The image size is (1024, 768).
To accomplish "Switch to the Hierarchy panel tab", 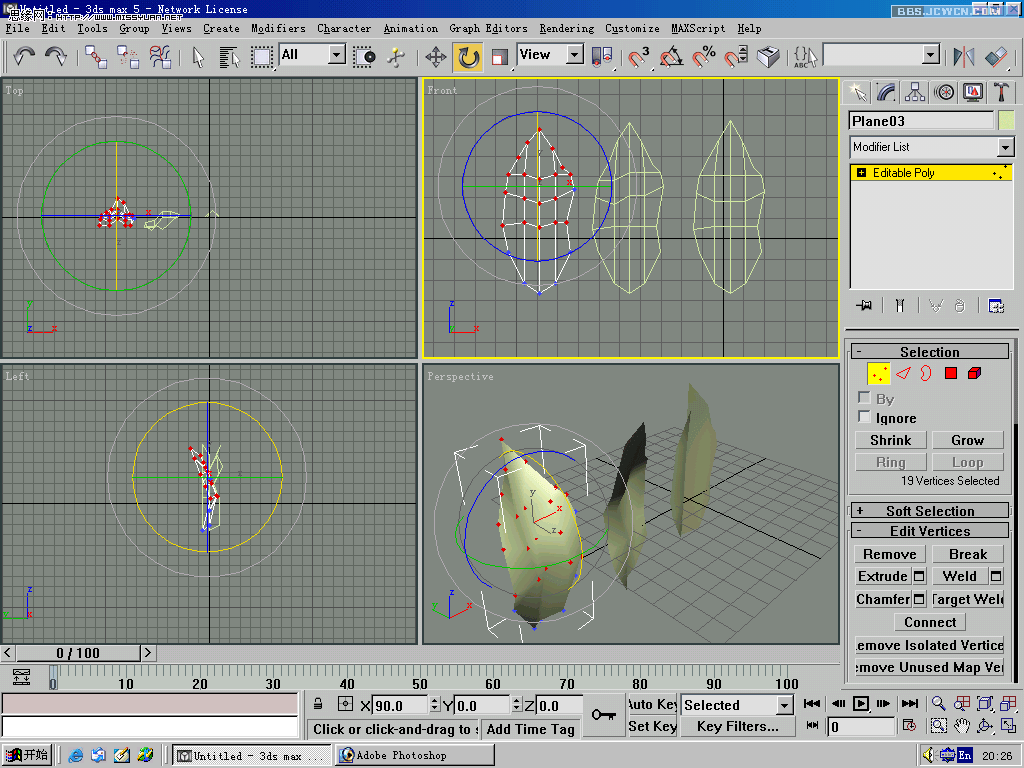I will pos(915,92).
